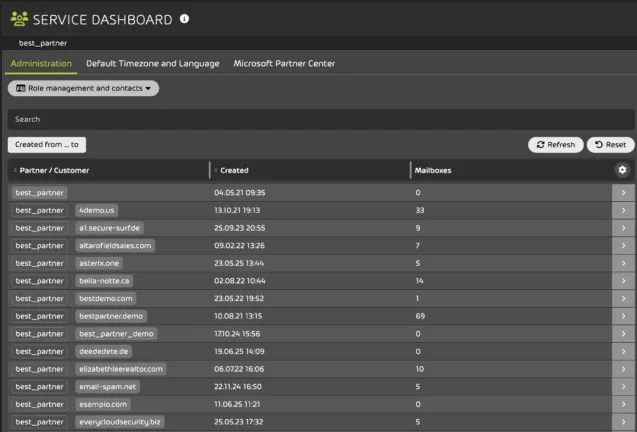Open the Administration tab
Screen dimensions: 637x432
pyautogui.click(x=41, y=63)
